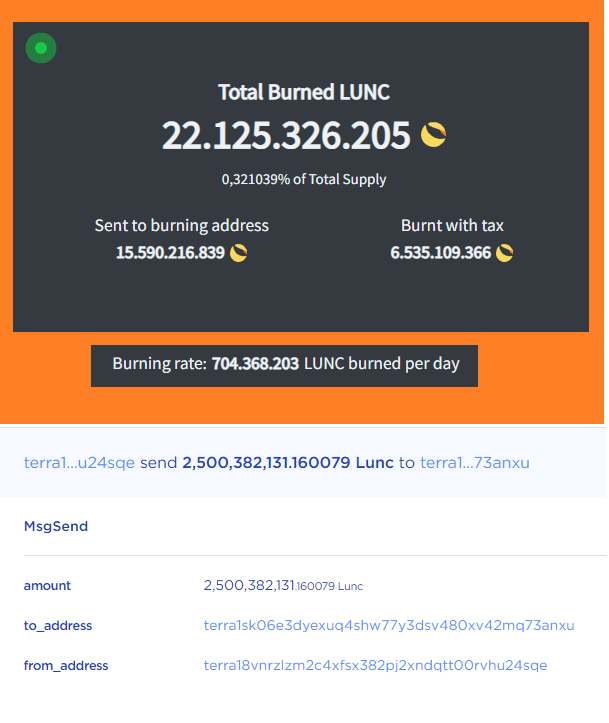Open recipient link terra1...73anxu
Screen dimensions: 609x723
tap(475, 462)
